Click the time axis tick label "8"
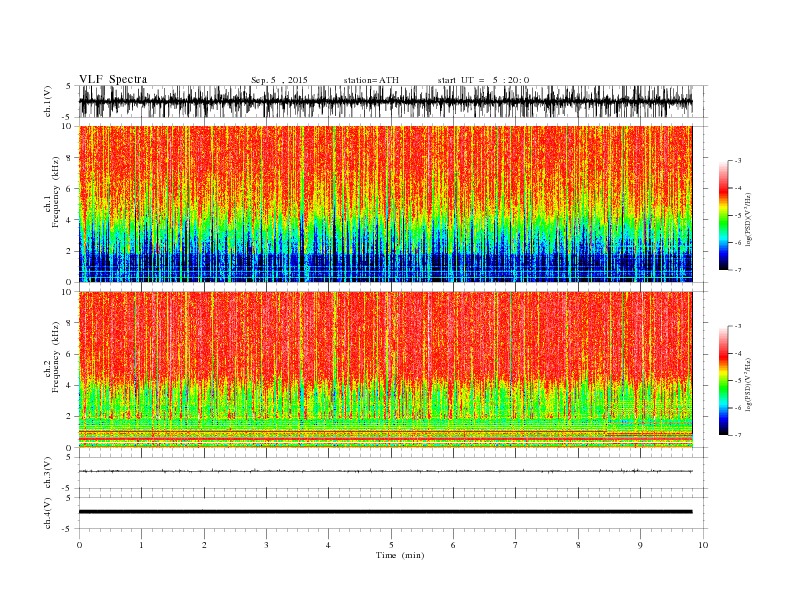 point(578,545)
